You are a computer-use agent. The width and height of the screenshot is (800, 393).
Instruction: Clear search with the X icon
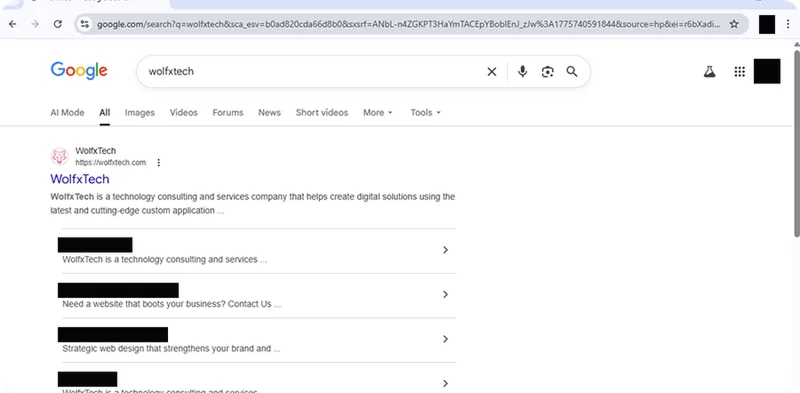[492, 72]
